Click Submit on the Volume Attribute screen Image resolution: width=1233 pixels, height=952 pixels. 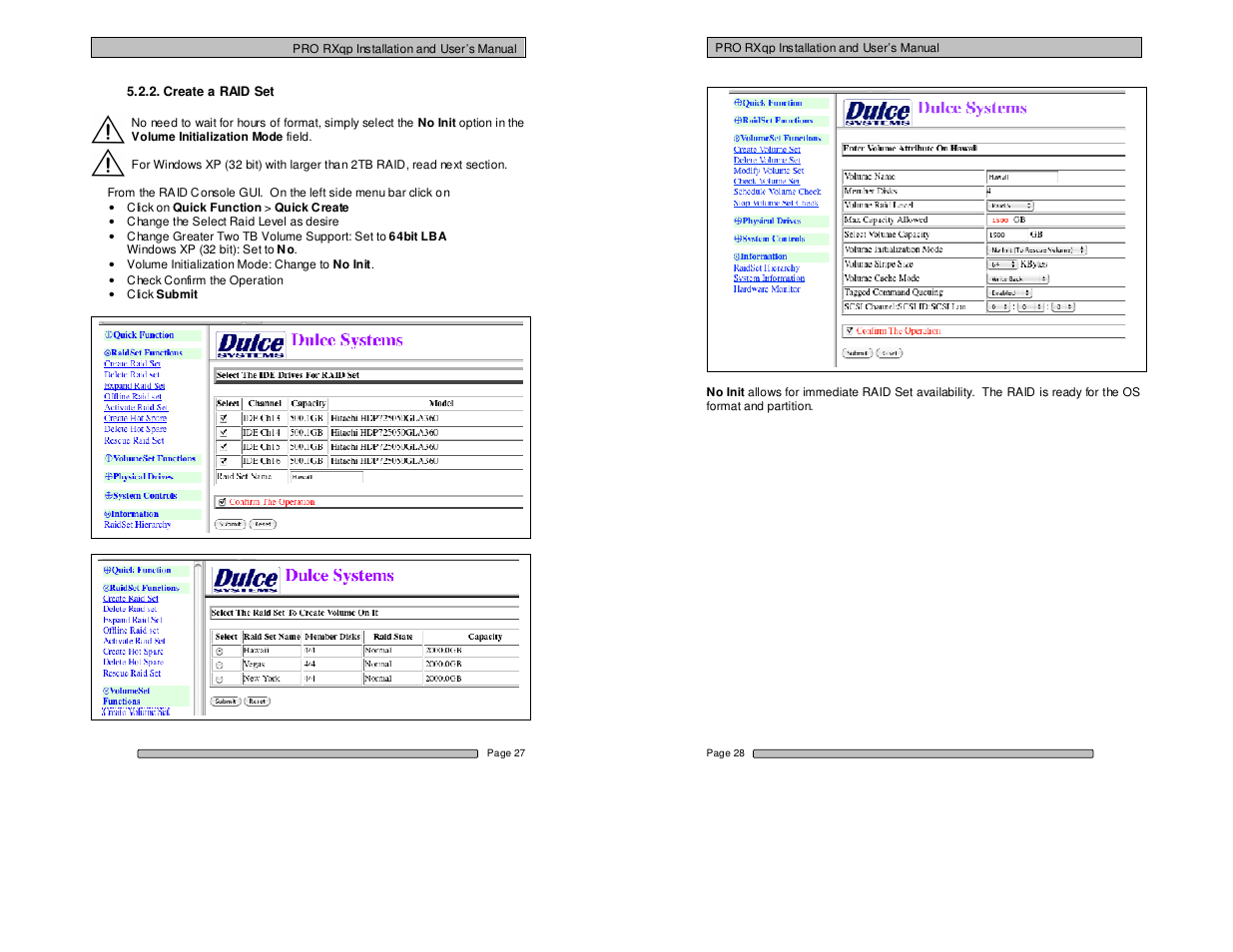coord(858,353)
